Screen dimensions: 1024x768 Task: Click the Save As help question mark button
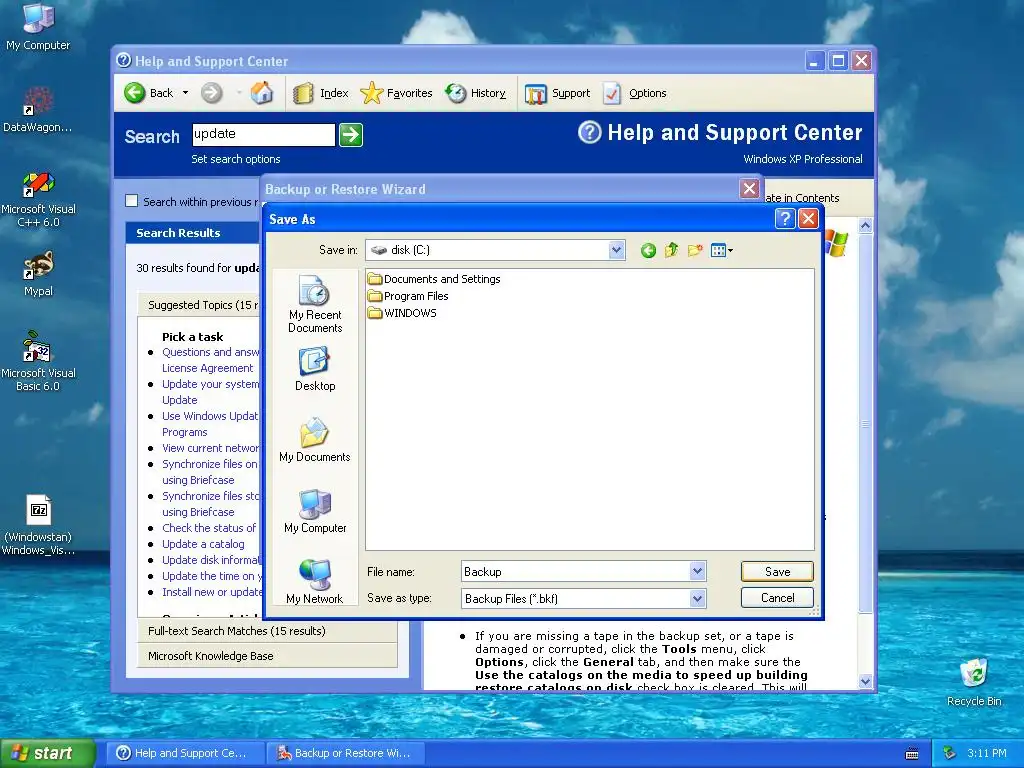coord(785,219)
